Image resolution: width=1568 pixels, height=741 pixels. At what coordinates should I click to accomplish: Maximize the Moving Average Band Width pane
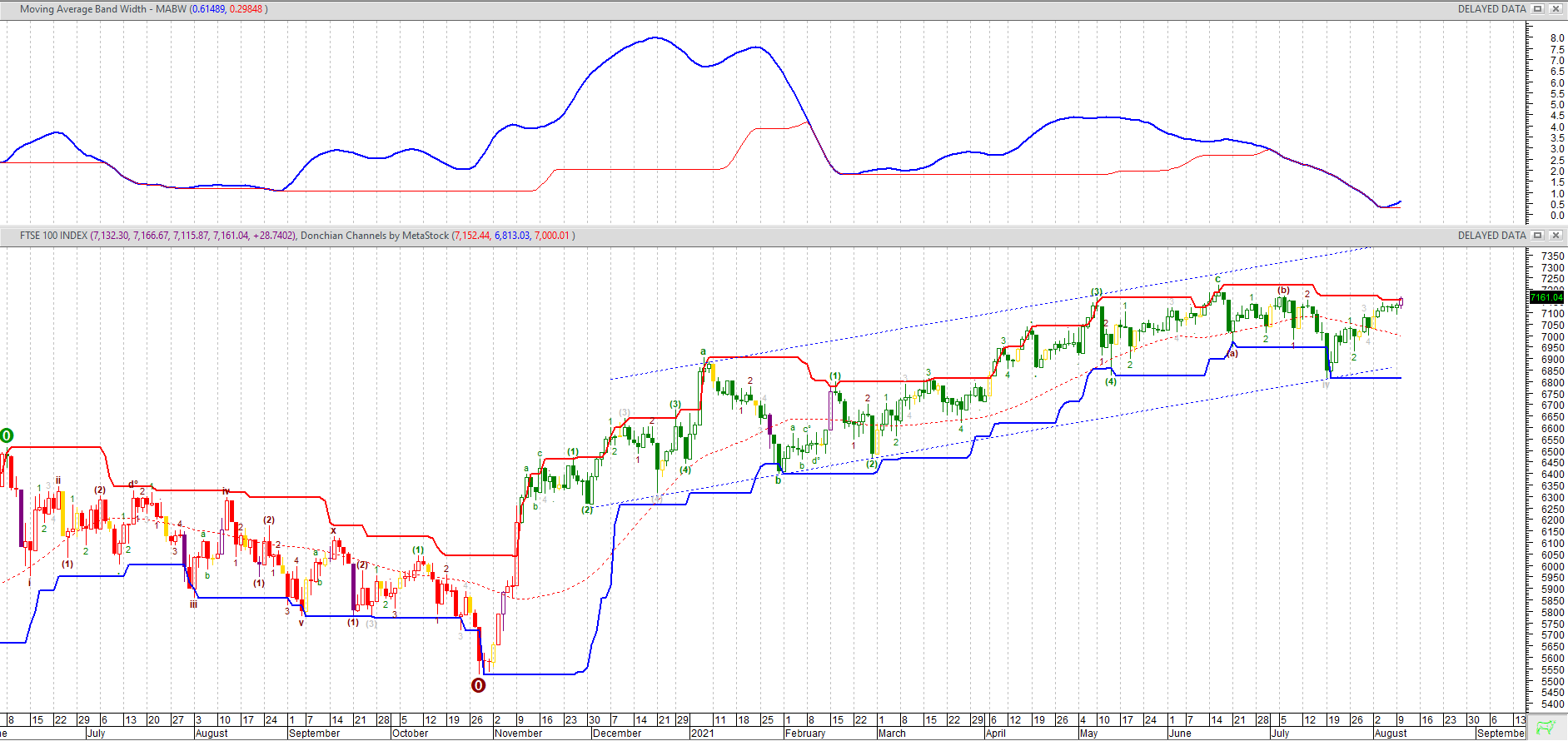tap(1538, 9)
